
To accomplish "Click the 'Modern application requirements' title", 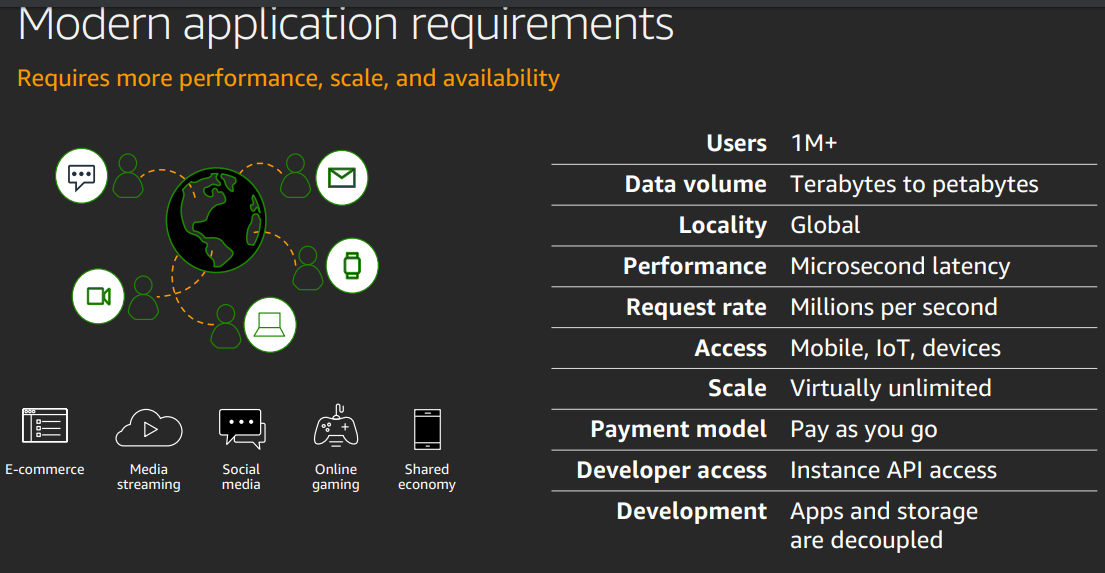I will (346, 24).
